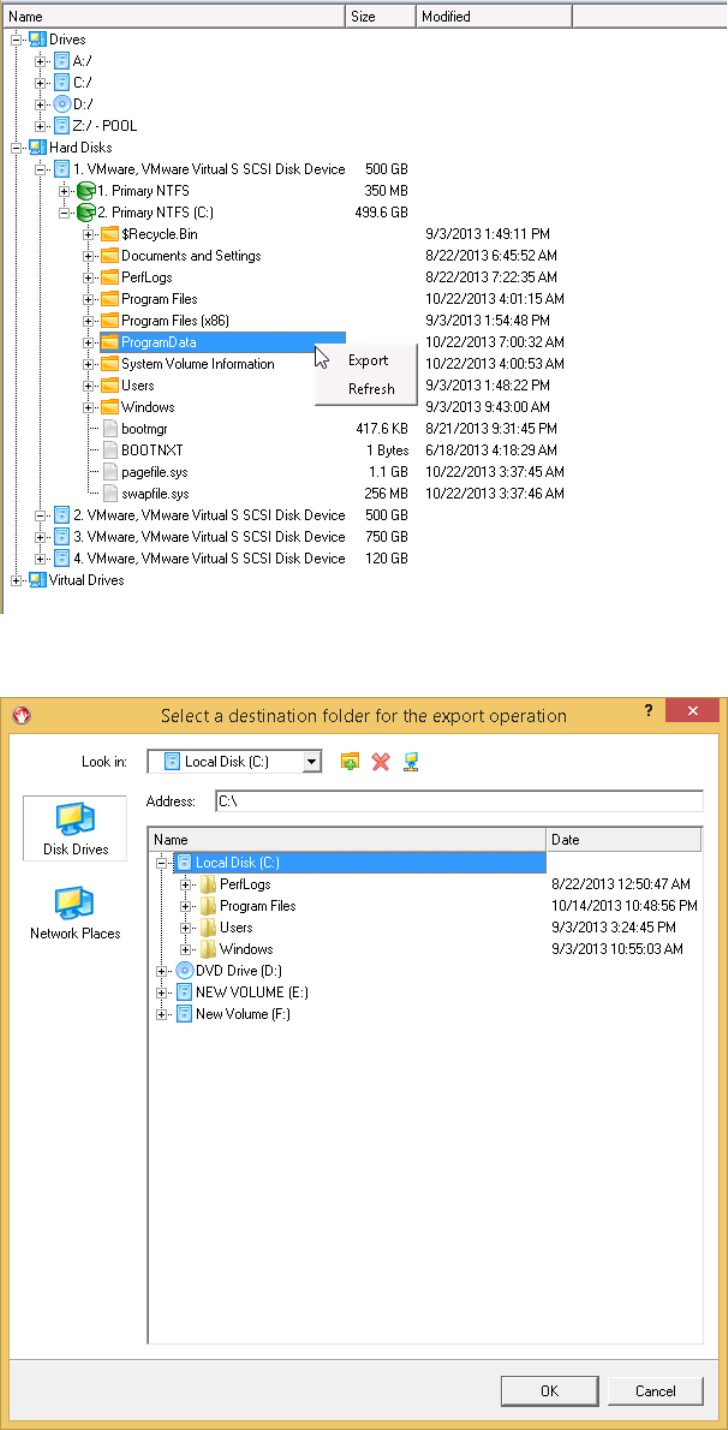Click the A:/ drive icon in tree
Screen dimensions: 728x1430
point(61,60)
